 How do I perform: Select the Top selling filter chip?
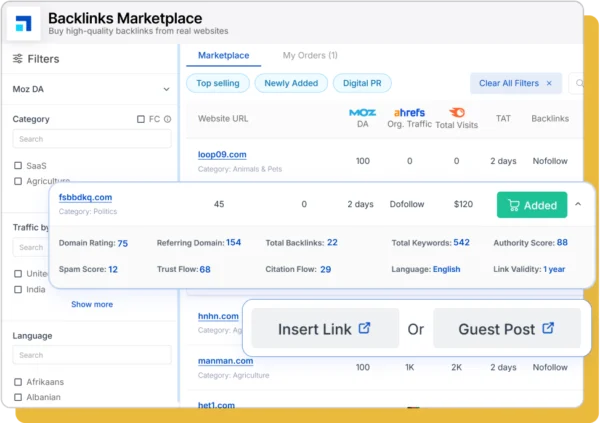217,84
